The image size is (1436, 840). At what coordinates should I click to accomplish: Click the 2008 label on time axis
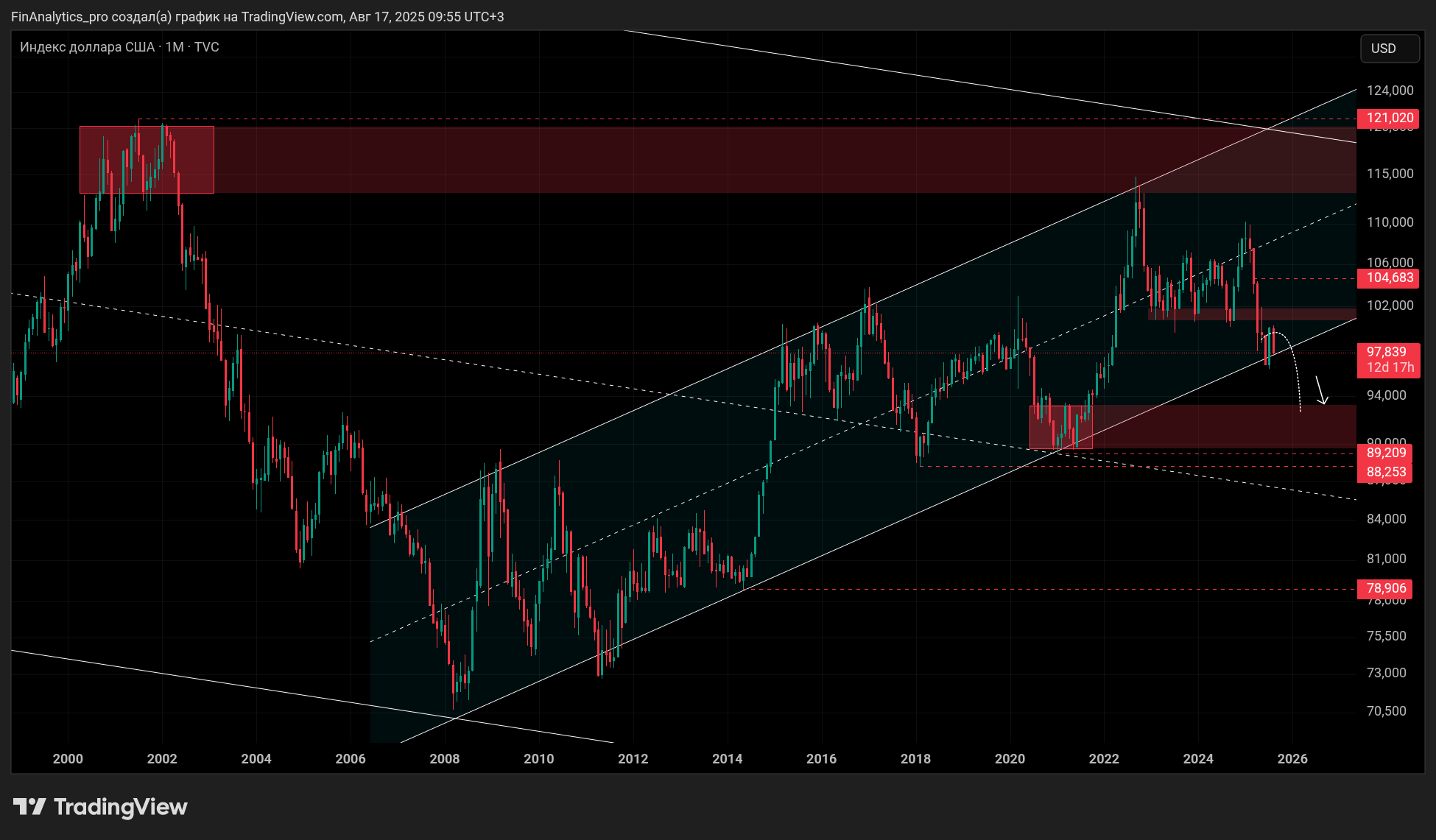pyautogui.click(x=445, y=759)
